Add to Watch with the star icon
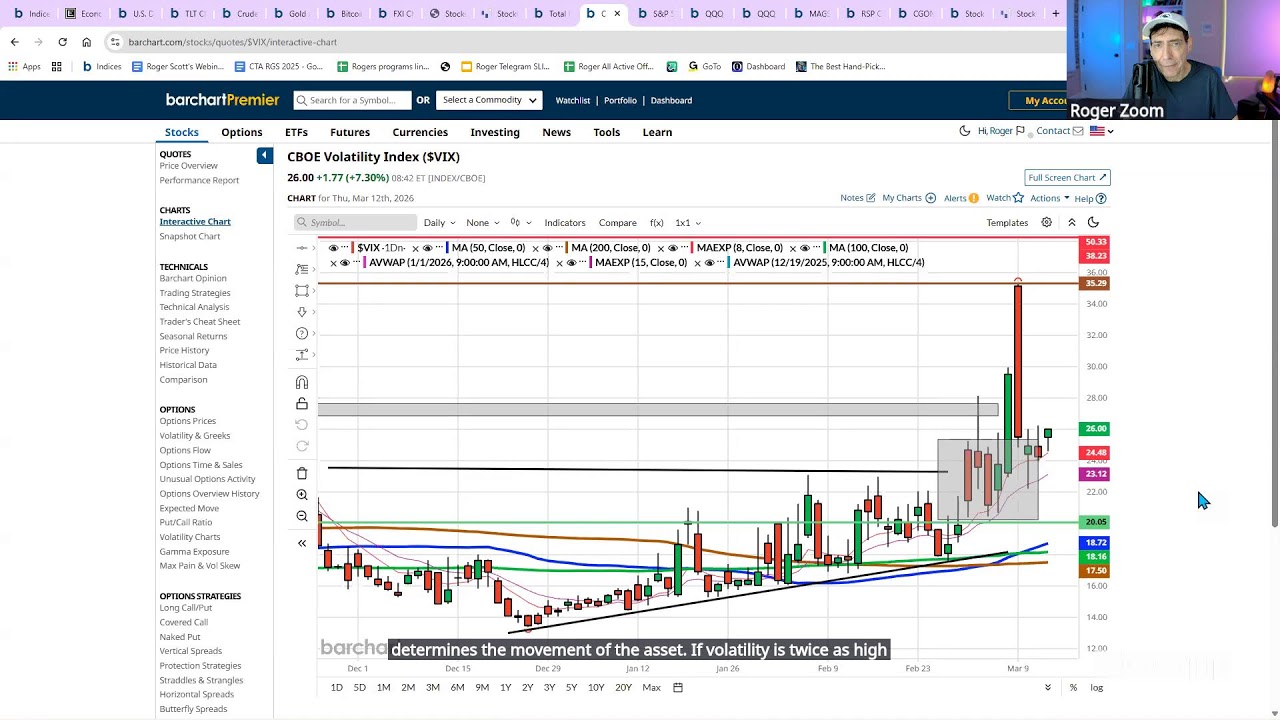This screenshot has width=1280, height=720. [1004, 198]
